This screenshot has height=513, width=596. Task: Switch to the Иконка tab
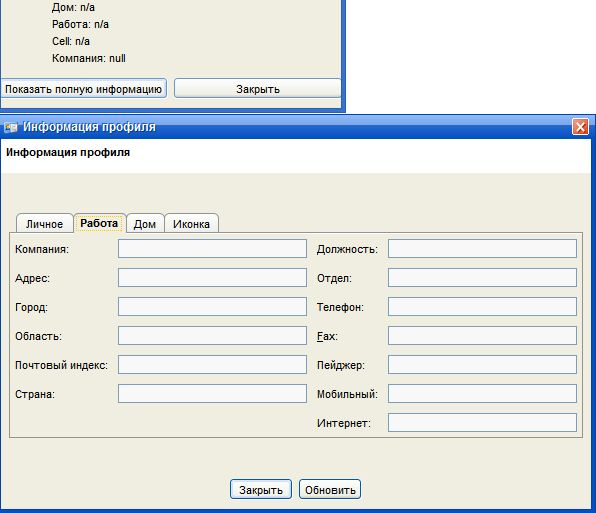pos(192,223)
